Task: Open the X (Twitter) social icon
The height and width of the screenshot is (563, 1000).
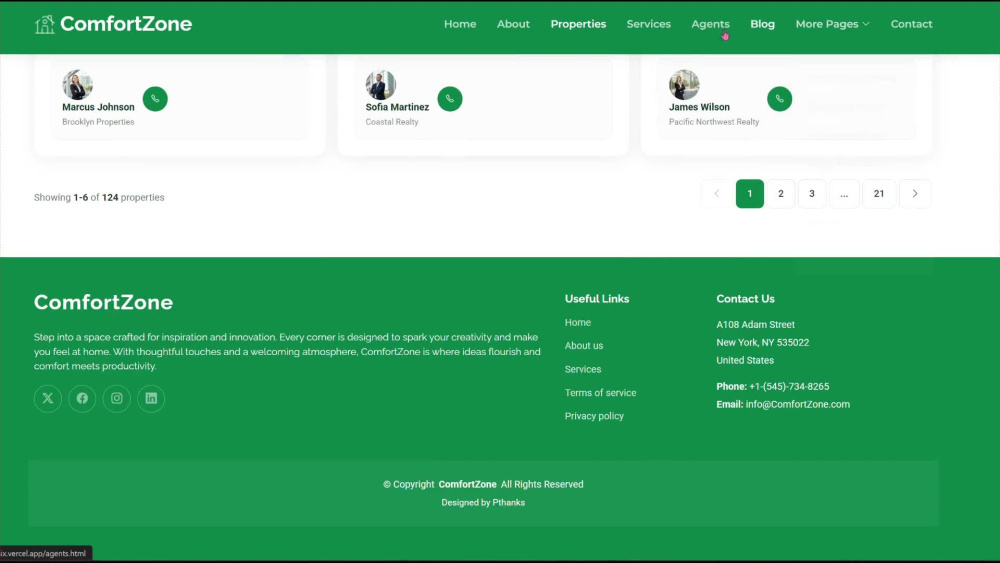Action: click(x=48, y=398)
